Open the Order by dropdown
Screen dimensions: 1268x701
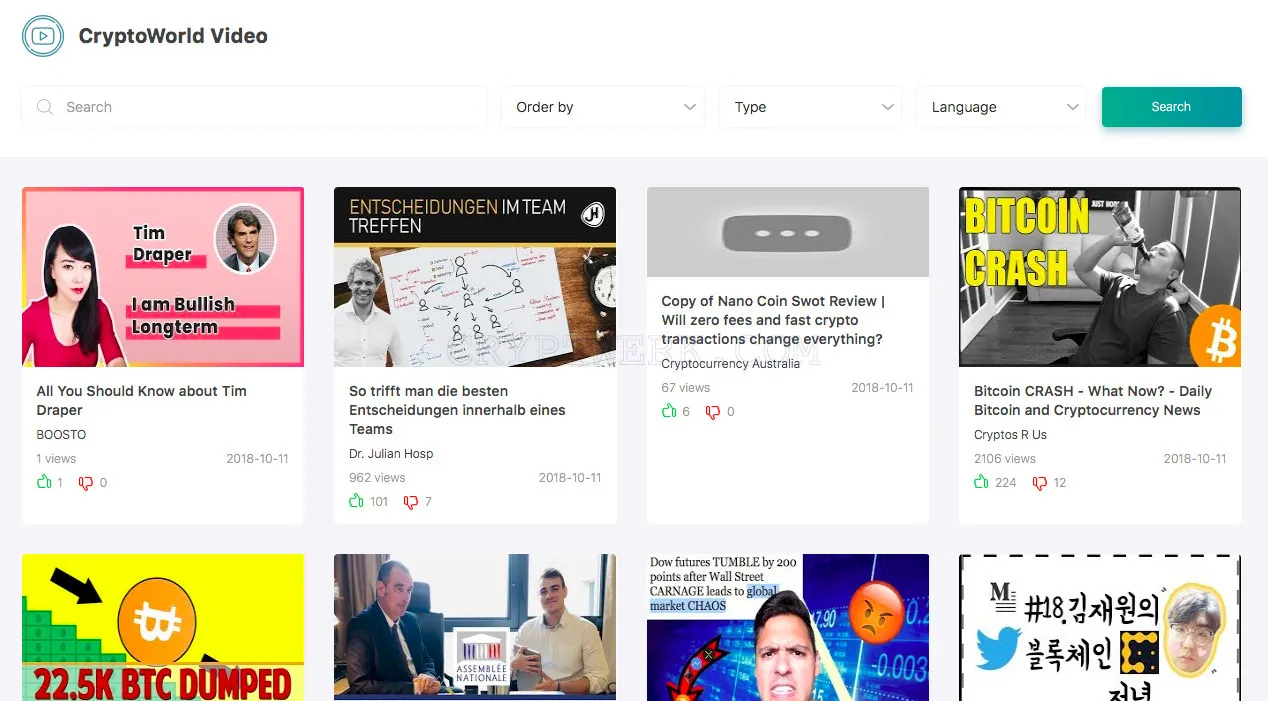pos(605,107)
